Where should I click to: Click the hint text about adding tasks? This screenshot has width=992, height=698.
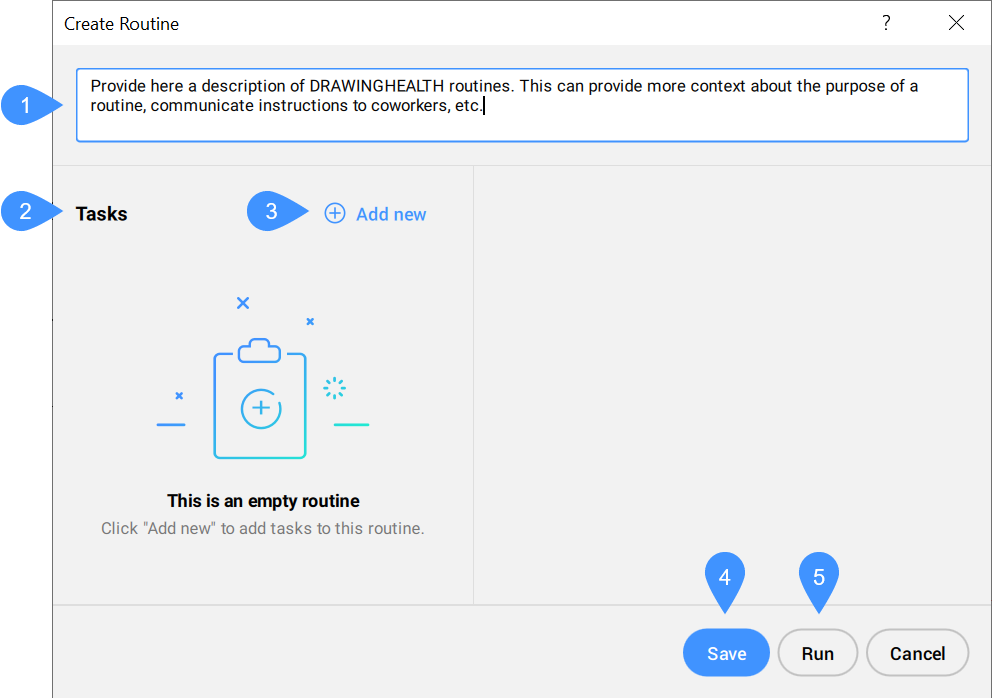263,528
